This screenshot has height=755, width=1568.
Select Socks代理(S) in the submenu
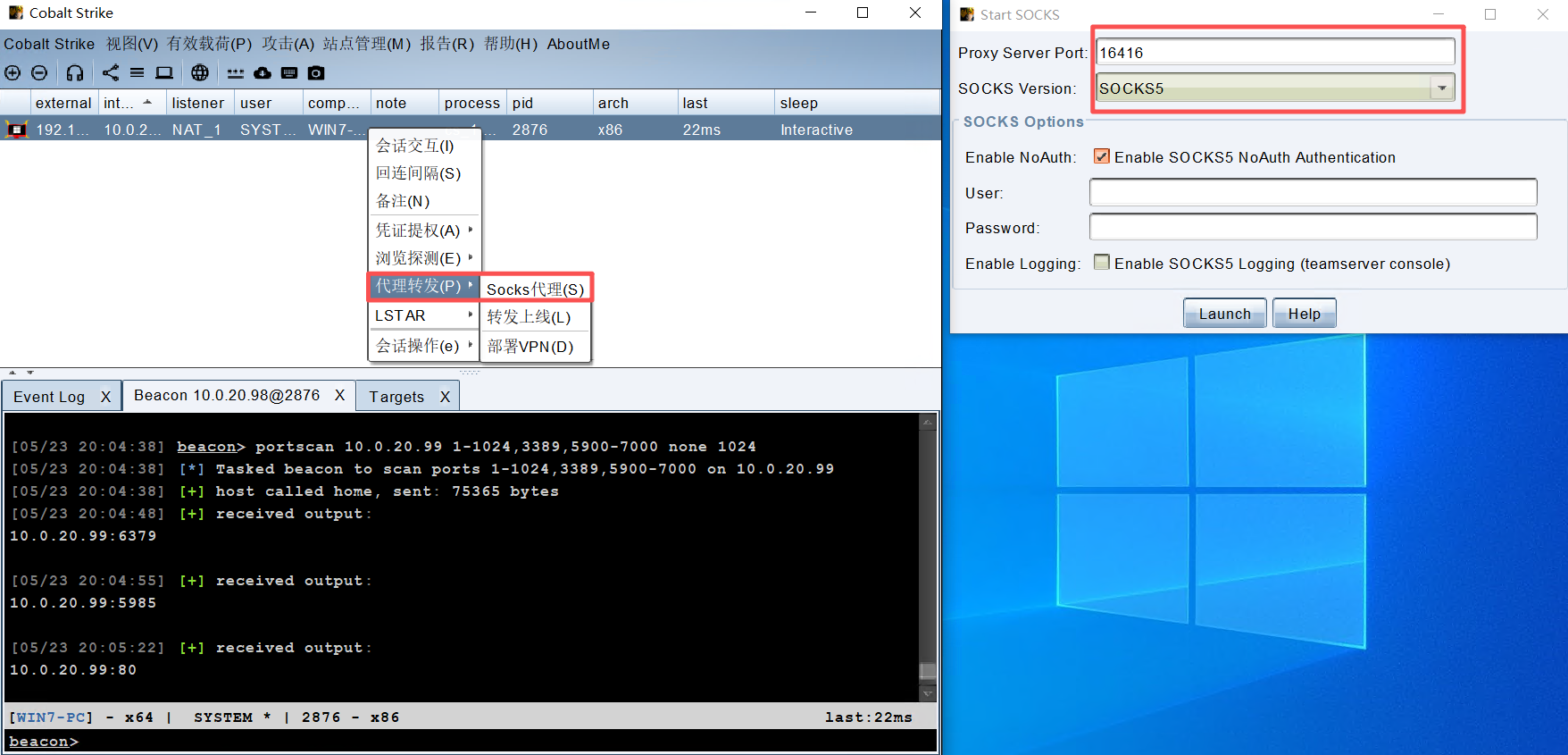[x=536, y=289]
